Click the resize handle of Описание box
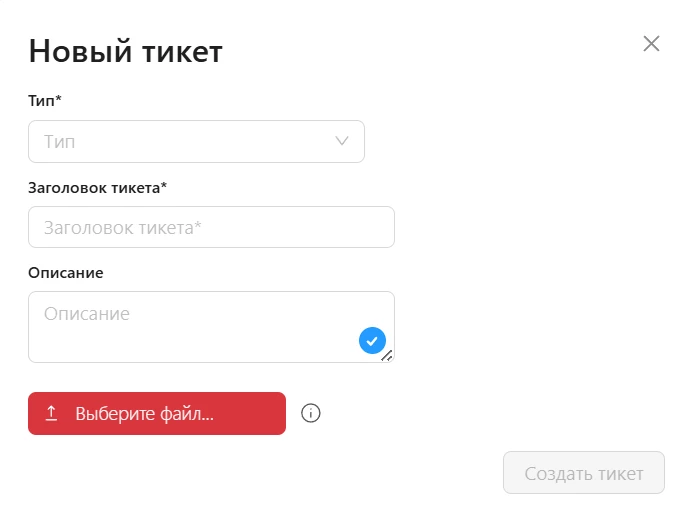Screen dimensions: 690x514 click(387, 356)
